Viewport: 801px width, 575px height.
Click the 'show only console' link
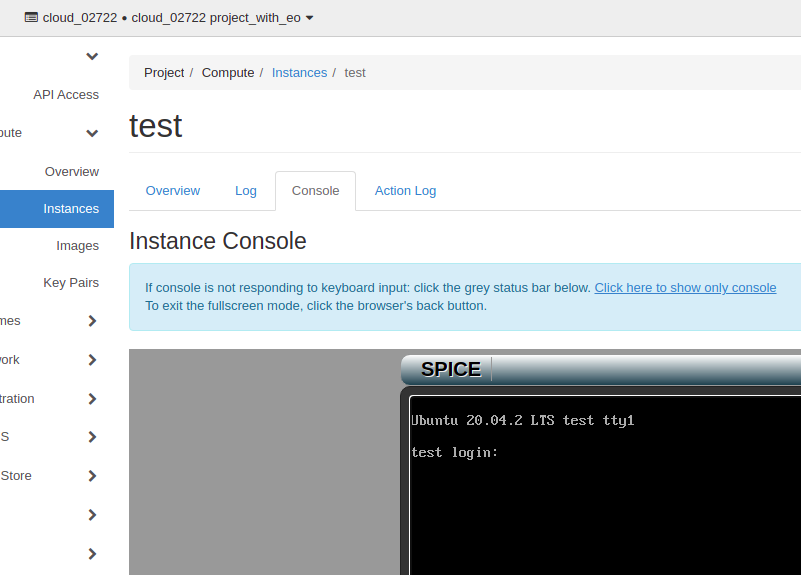tap(685, 288)
